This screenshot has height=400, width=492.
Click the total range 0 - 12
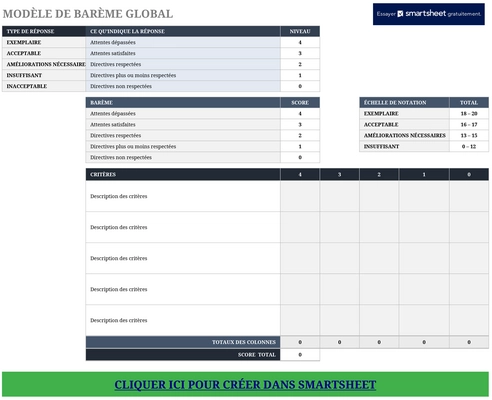tap(469, 147)
